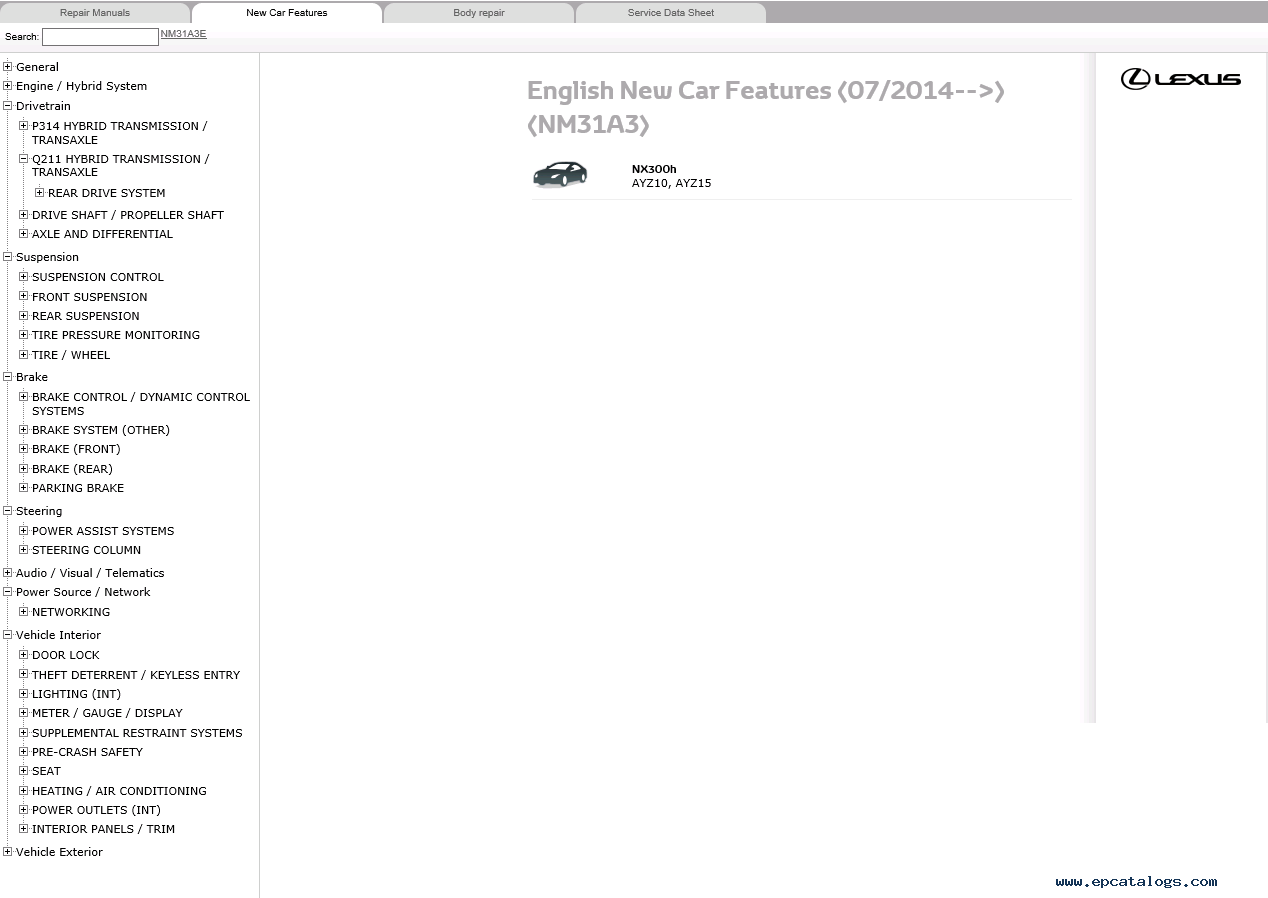Expand the BRAKE (REAR) node
Image resolution: width=1268 pixels, height=898 pixels.
coord(24,469)
